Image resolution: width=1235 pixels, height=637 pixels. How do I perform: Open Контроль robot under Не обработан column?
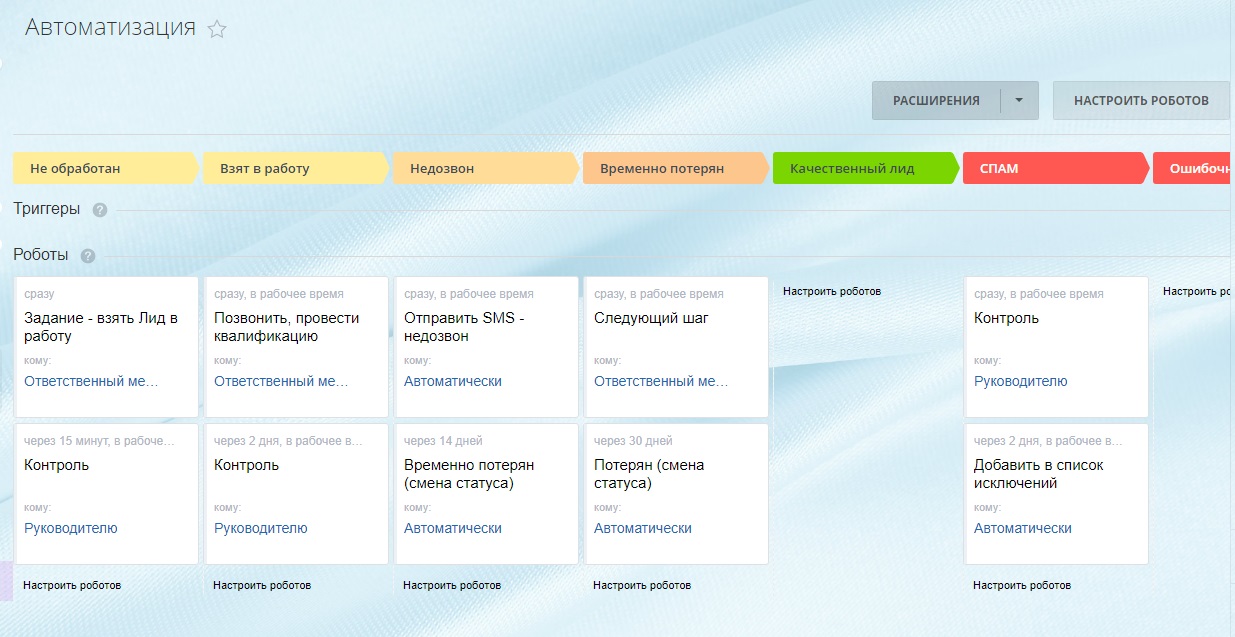(107, 494)
